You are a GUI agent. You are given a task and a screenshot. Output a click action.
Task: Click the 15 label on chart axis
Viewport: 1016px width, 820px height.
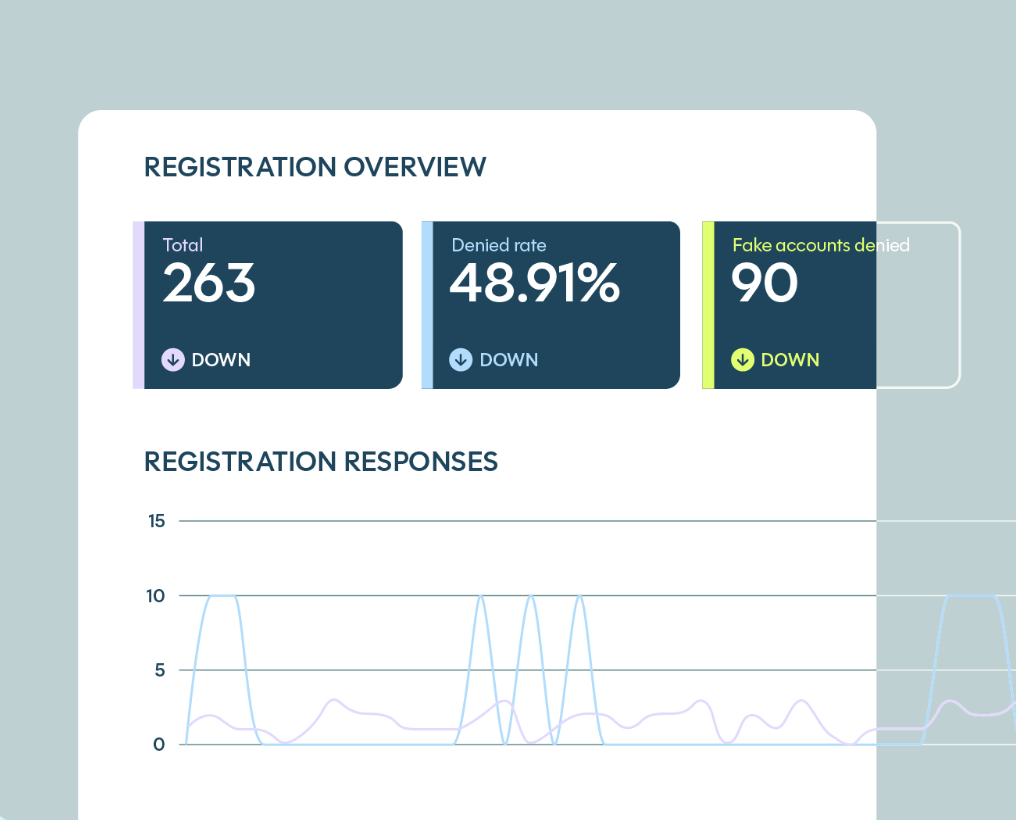(x=156, y=521)
